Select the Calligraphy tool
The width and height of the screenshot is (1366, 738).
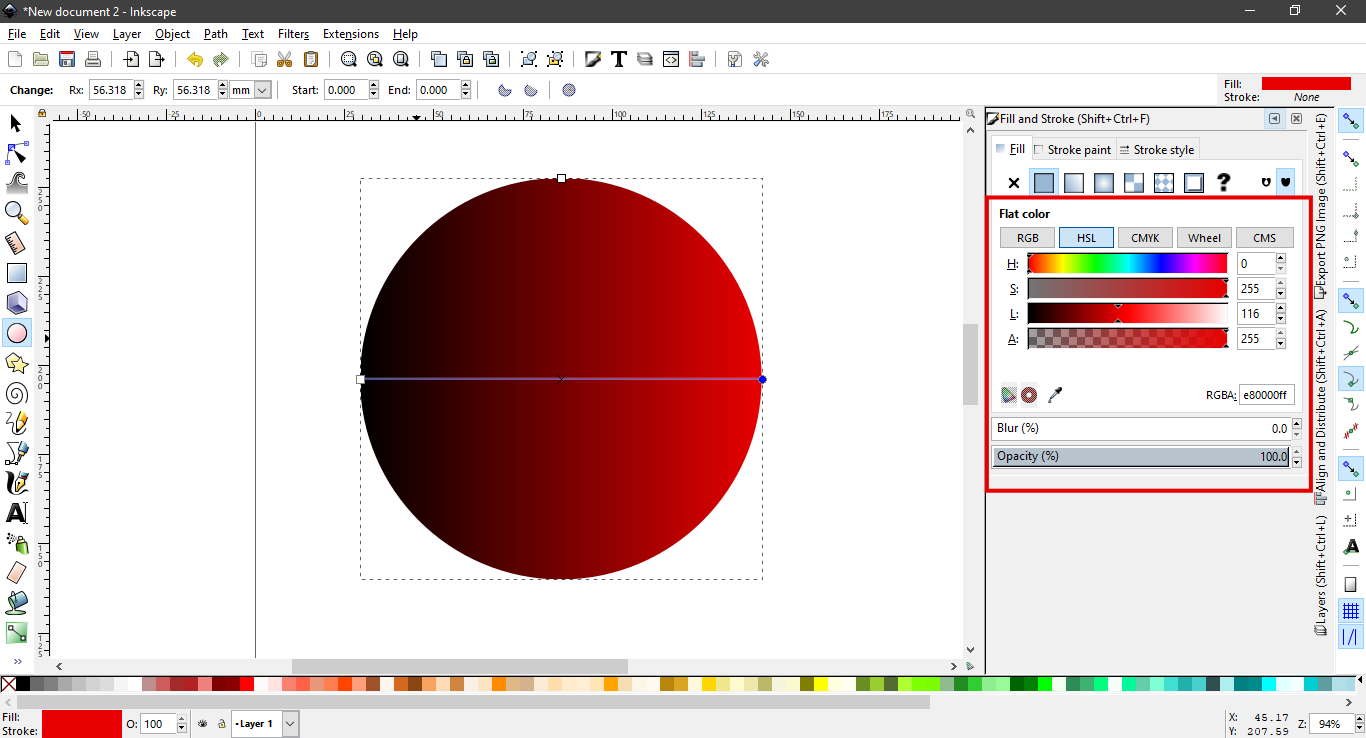point(16,483)
